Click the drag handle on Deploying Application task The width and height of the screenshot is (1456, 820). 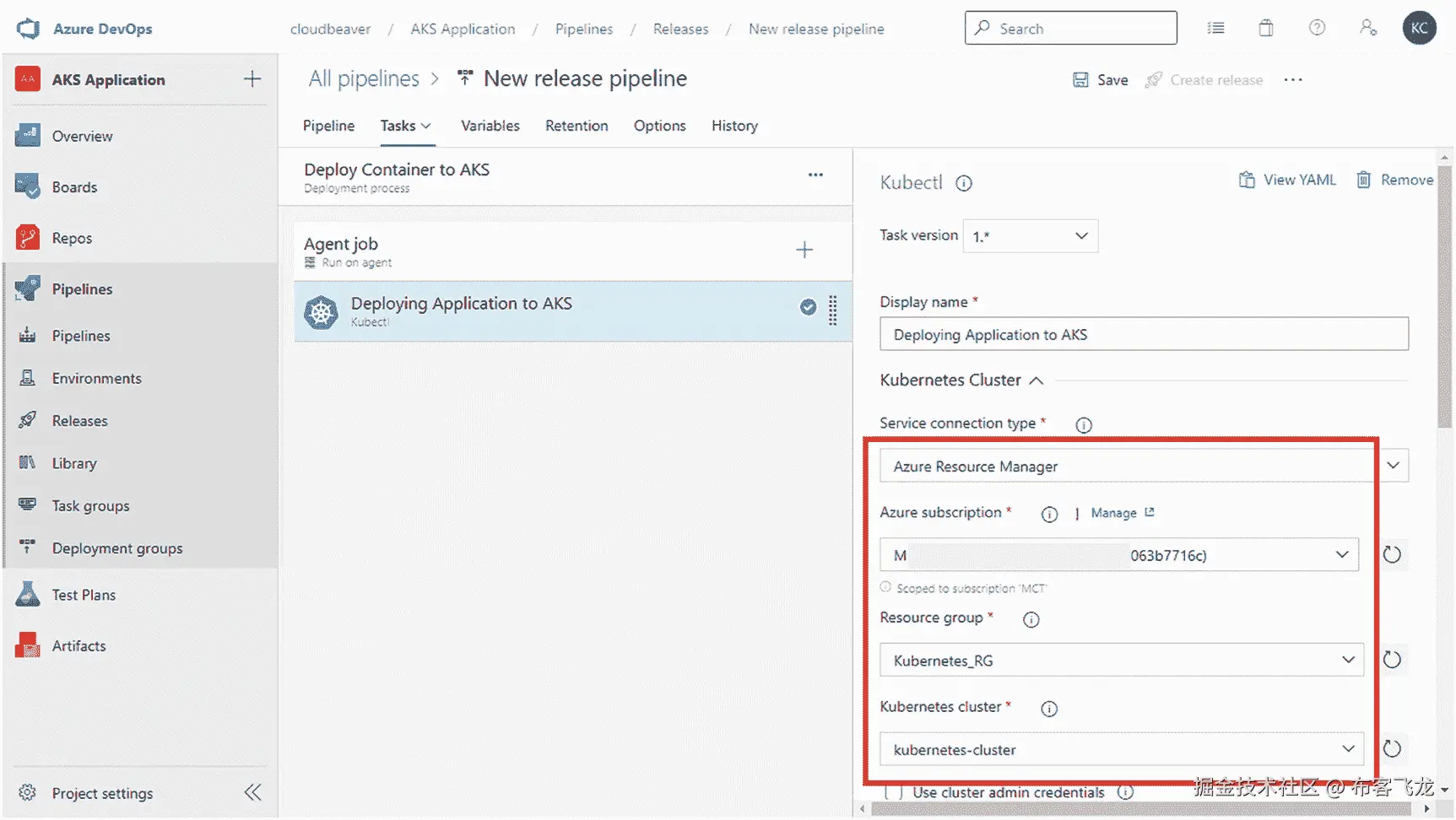coord(833,310)
